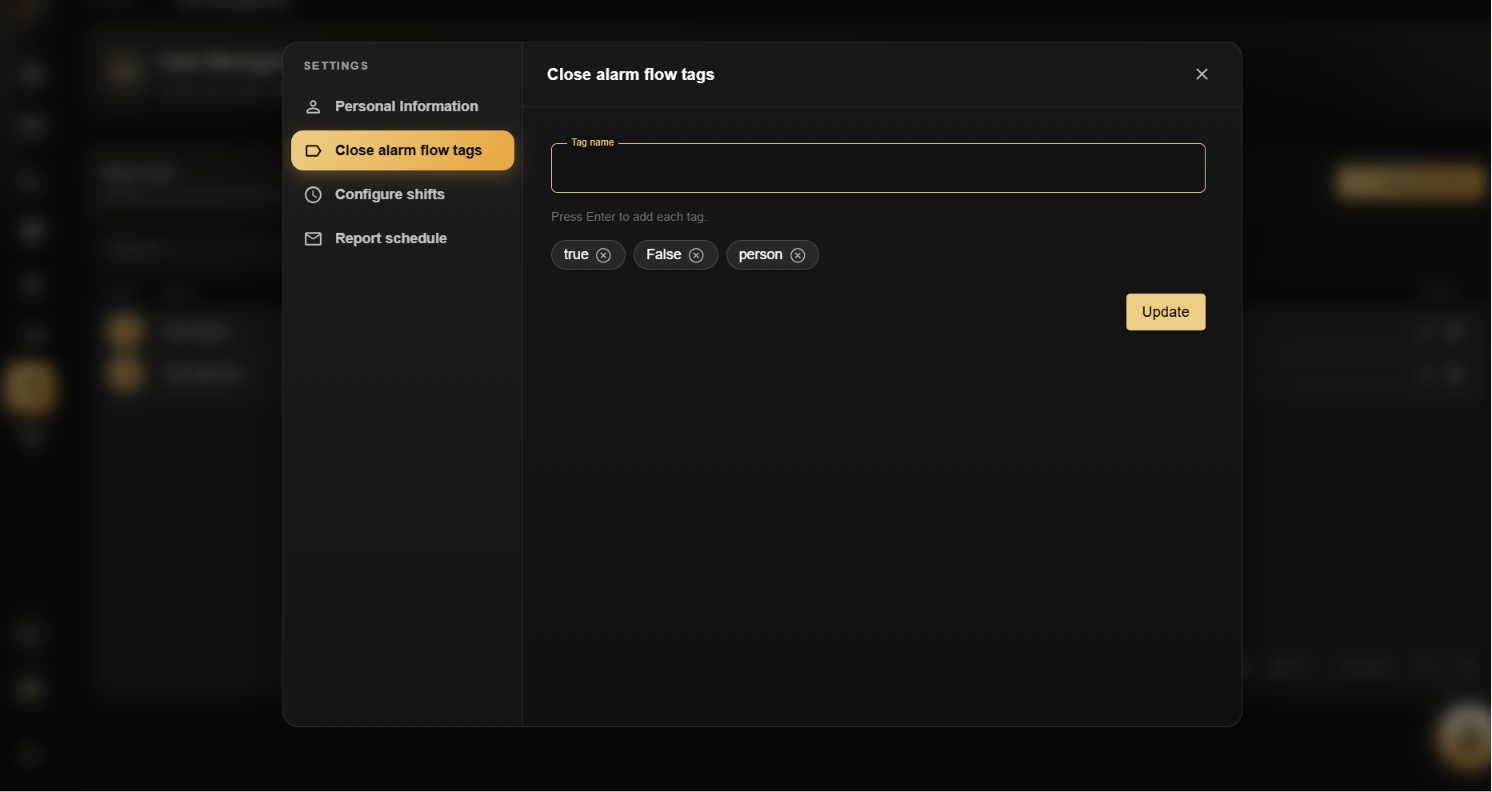Open Configure shifts settings
Screen dimensions: 1492x792
coord(402,195)
